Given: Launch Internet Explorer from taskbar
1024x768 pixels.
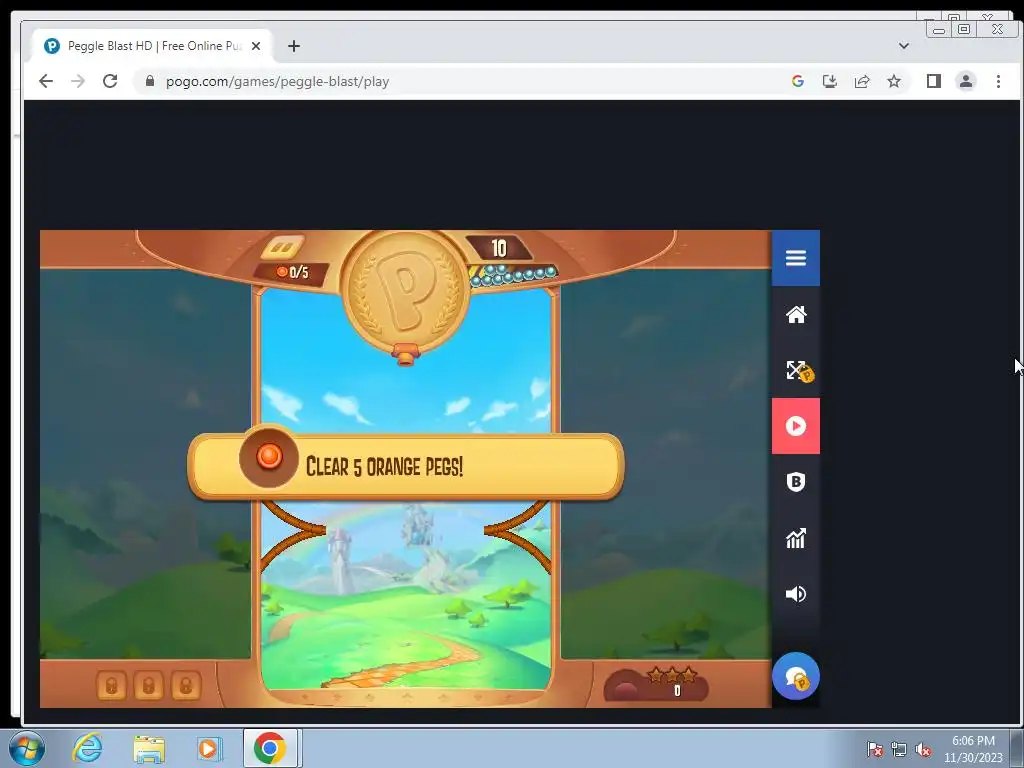Looking at the screenshot, I should tap(88, 748).
